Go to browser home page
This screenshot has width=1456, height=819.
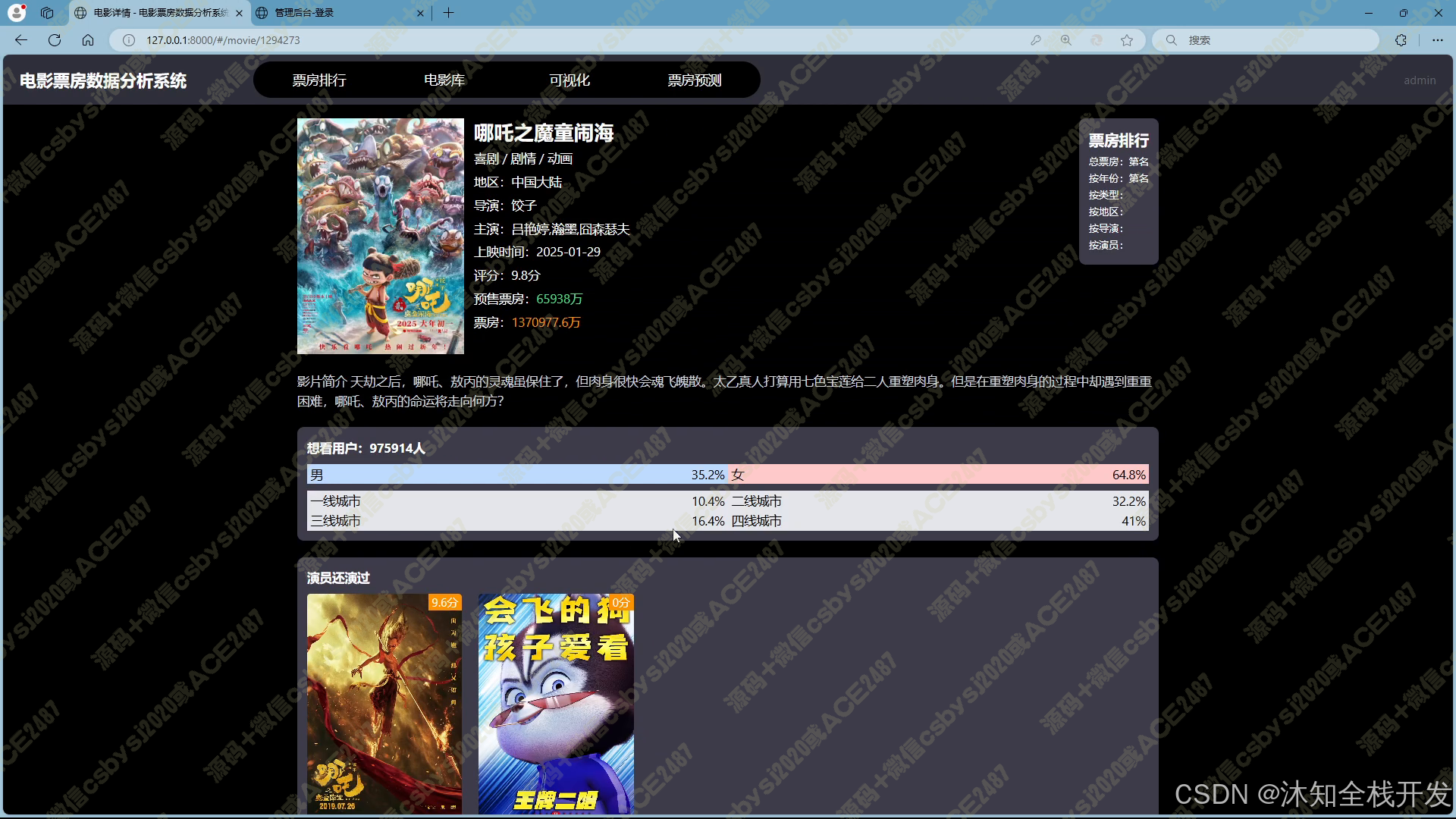pyautogui.click(x=88, y=40)
